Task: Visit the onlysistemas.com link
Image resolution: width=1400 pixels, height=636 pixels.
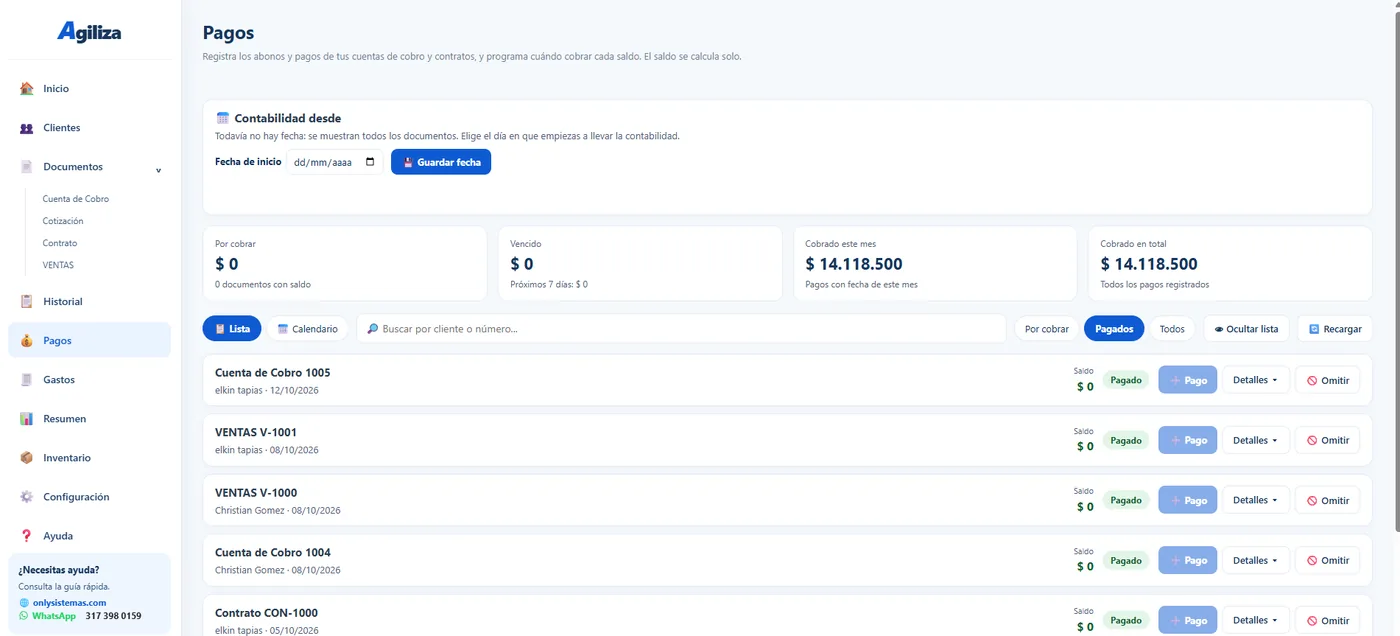Action: tap(69, 603)
